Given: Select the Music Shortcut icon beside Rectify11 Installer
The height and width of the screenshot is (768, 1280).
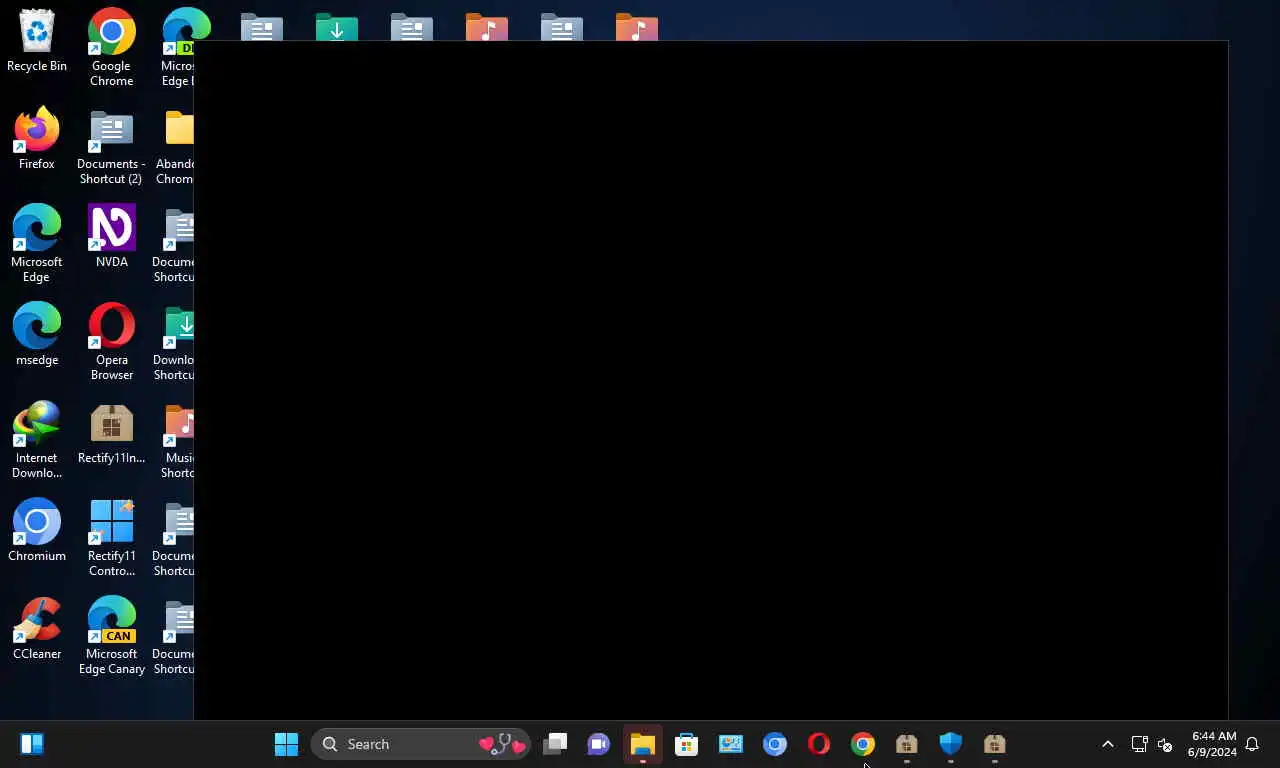Looking at the screenshot, I should point(178,440).
